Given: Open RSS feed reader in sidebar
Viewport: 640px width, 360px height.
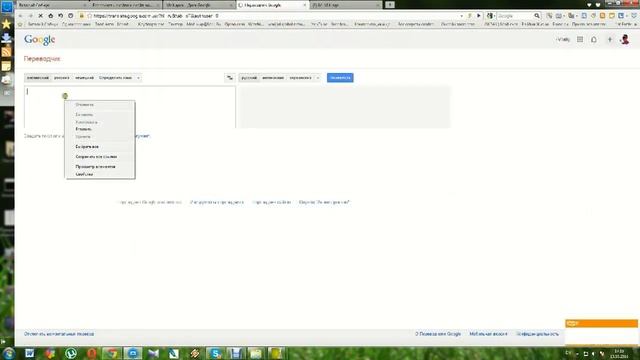Looking at the screenshot, I should point(7,52).
